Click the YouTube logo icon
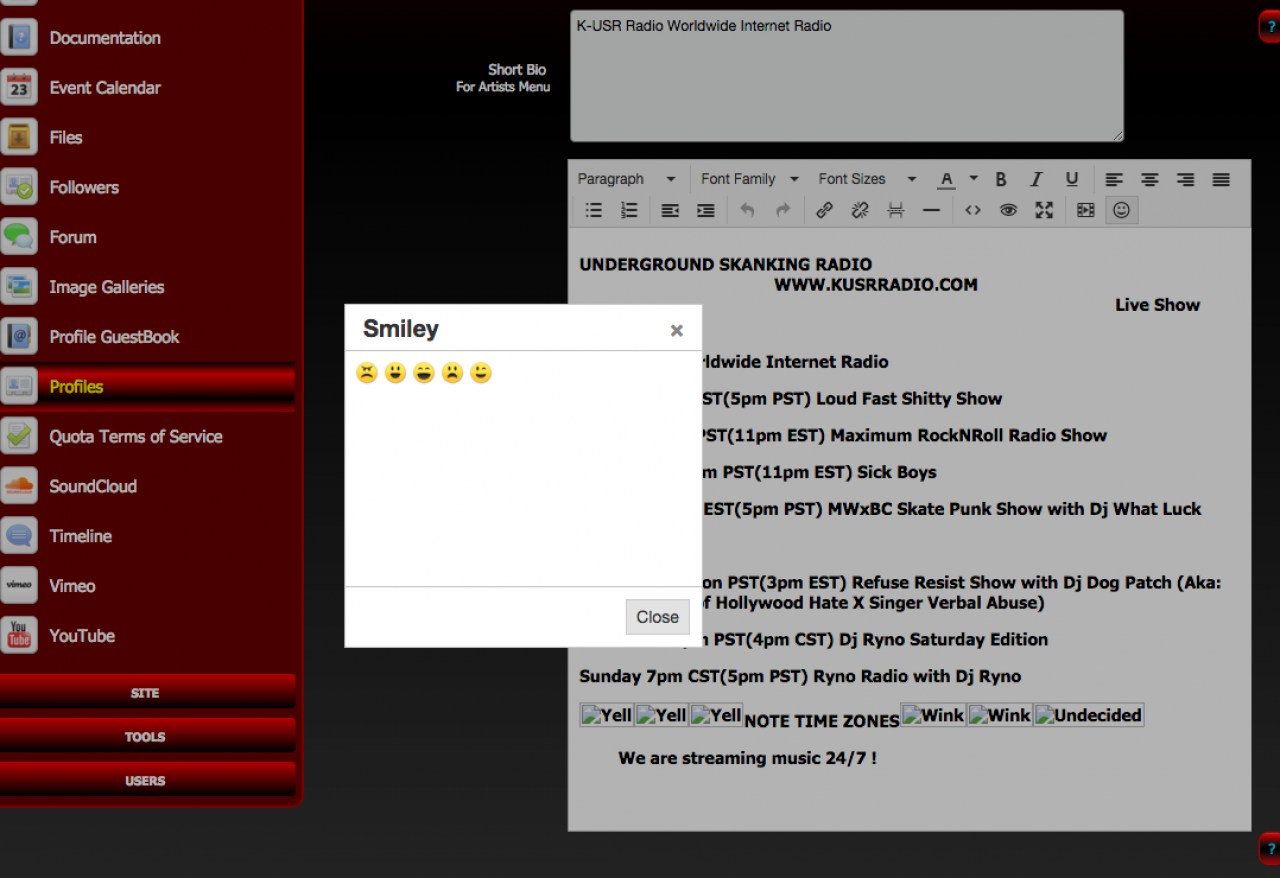Viewport: 1280px width, 878px height. (x=19, y=636)
